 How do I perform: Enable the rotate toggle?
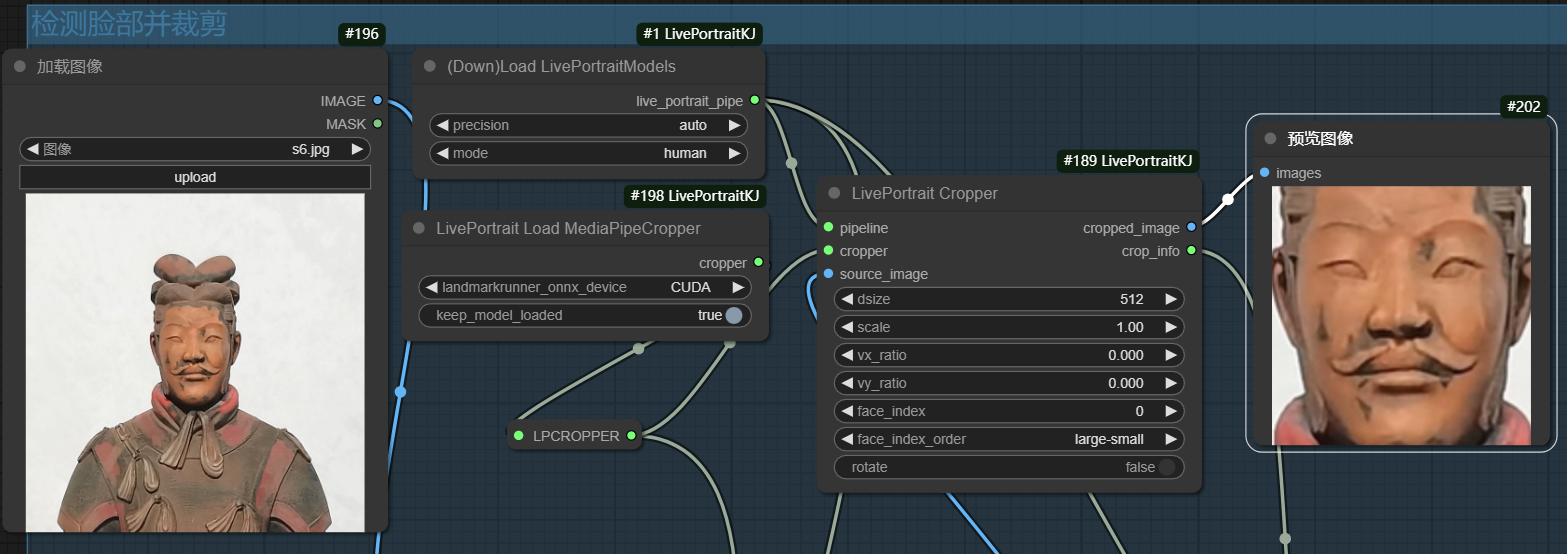[x=1166, y=467]
